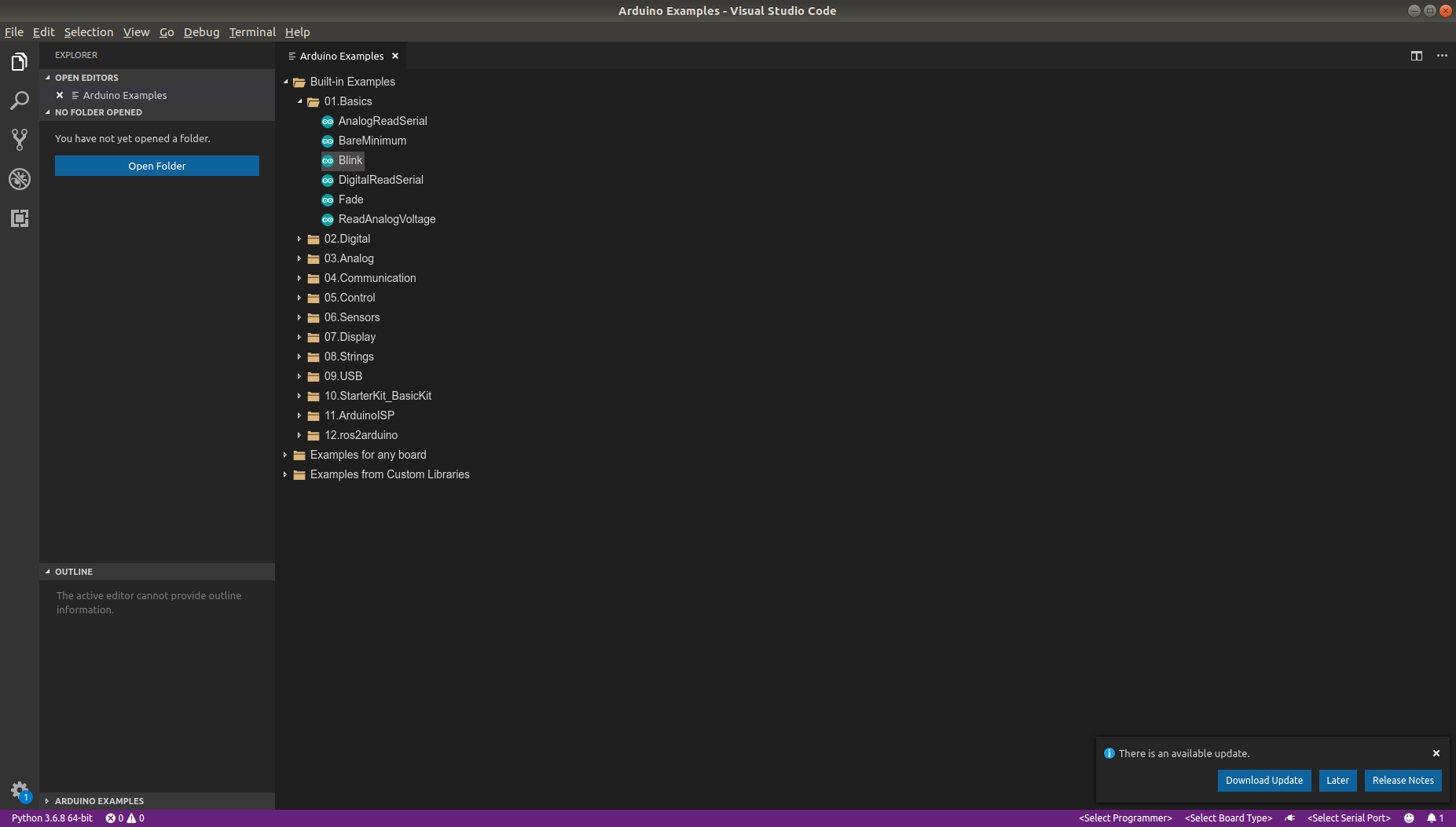Click the BareMinimum sketch icon
1456x827 pixels.
pos(328,141)
